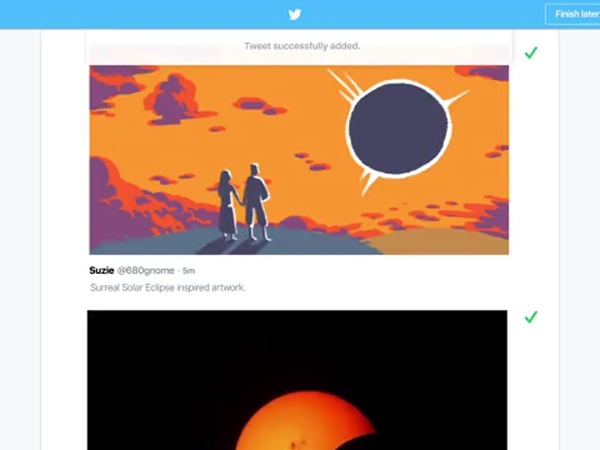Click the glowing orange sun in photo
600x450 pixels.
[306, 421]
